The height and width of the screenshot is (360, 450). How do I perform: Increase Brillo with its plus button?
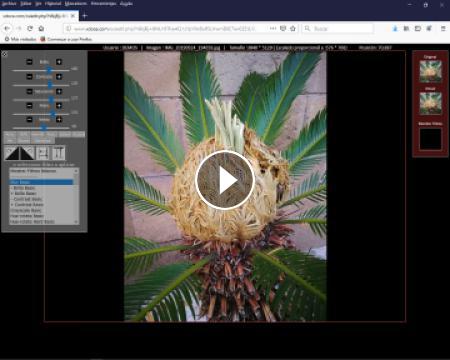pyautogui.click(x=59, y=62)
